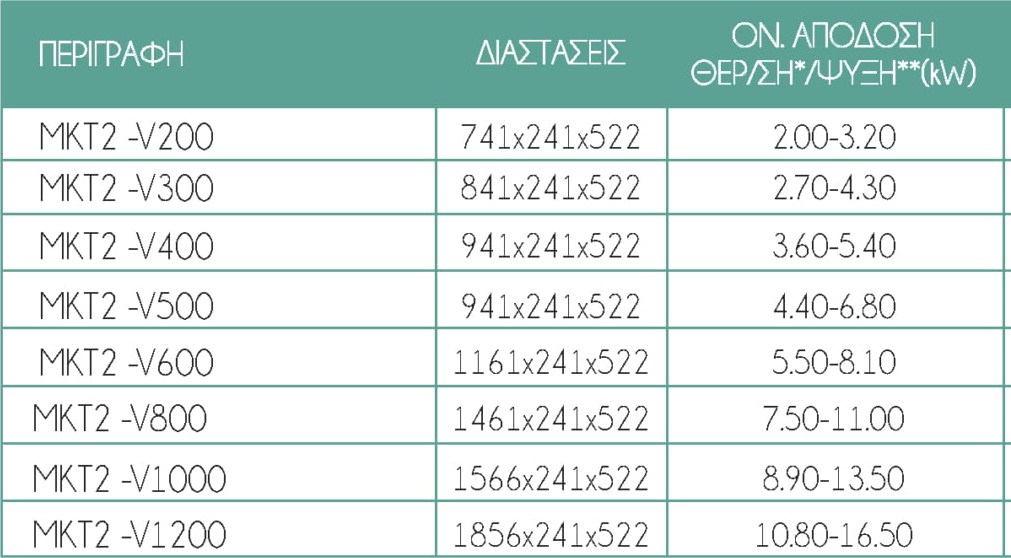
Task: Click the ΠΕΡΙΓΡΑΦΗ column header
Action: (112, 54)
